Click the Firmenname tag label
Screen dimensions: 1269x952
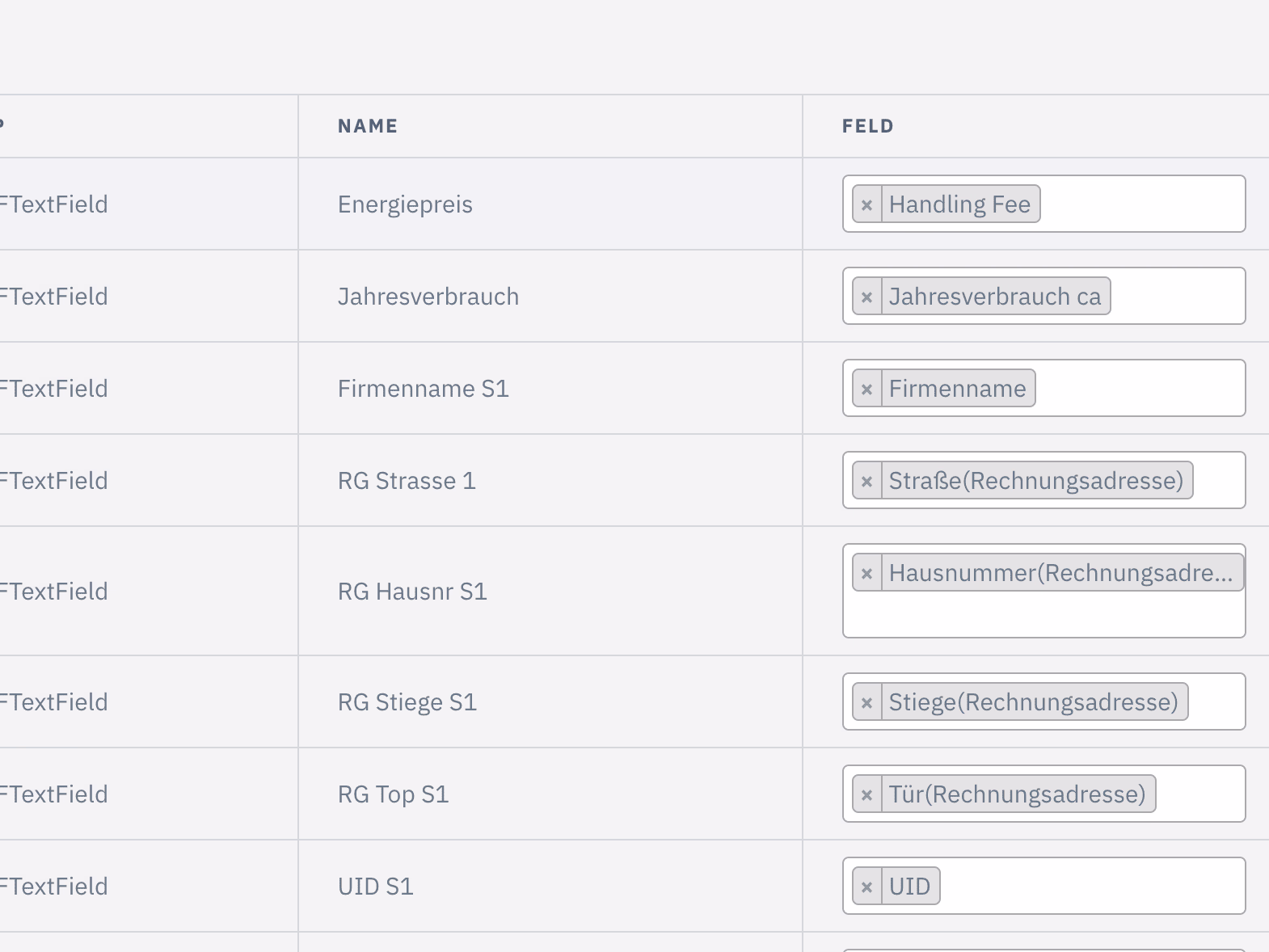click(x=957, y=389)
